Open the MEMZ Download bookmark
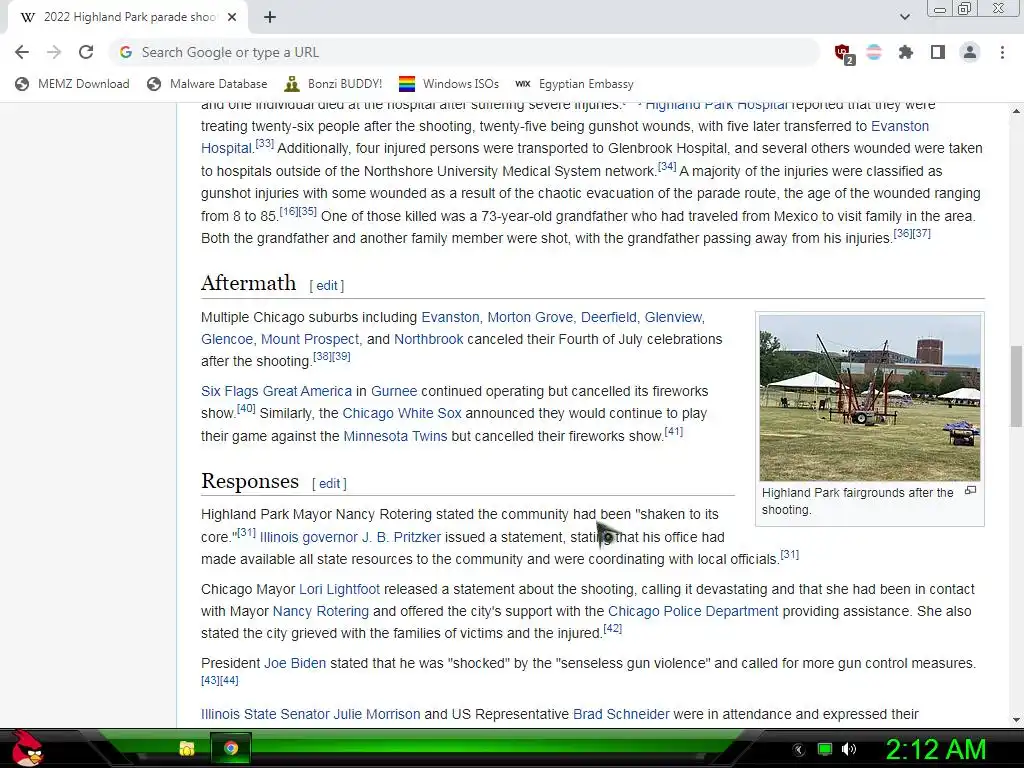The width and height of the screenshot is (1024, 768). (x=72, y=84)
